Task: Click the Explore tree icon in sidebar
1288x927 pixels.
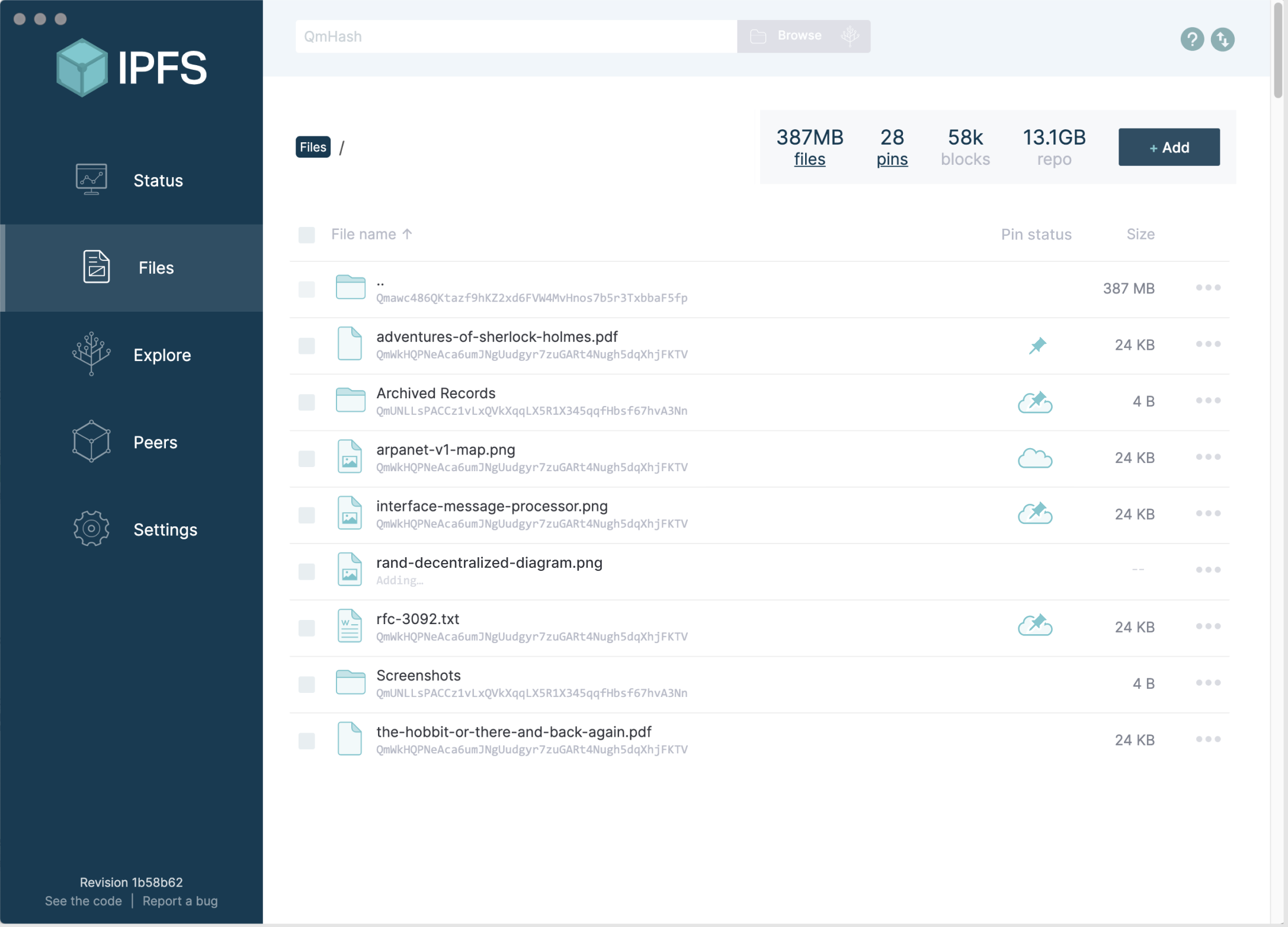Action: tap(91, 354)
